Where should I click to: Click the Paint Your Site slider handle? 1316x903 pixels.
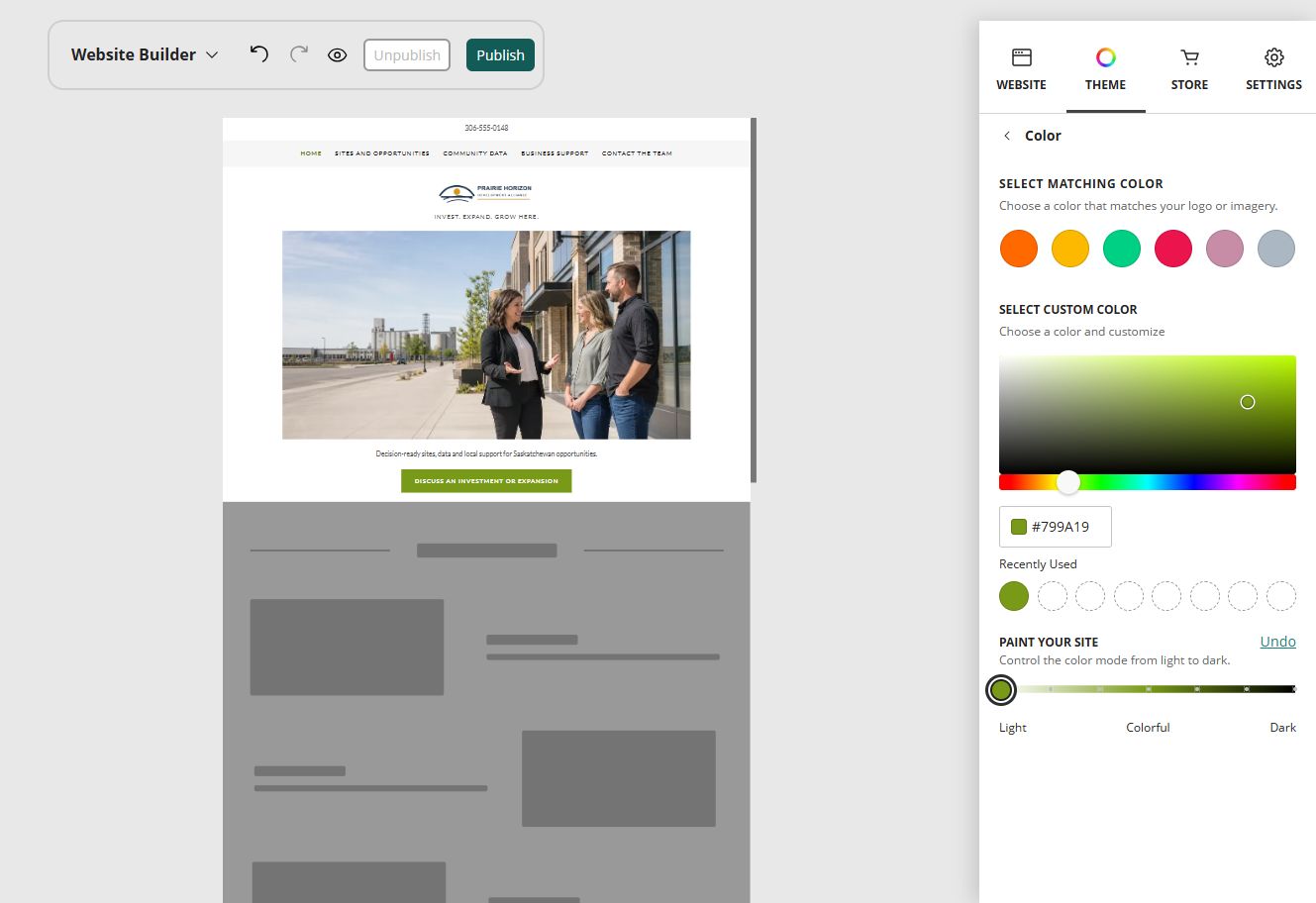[x=1001, y=690]
